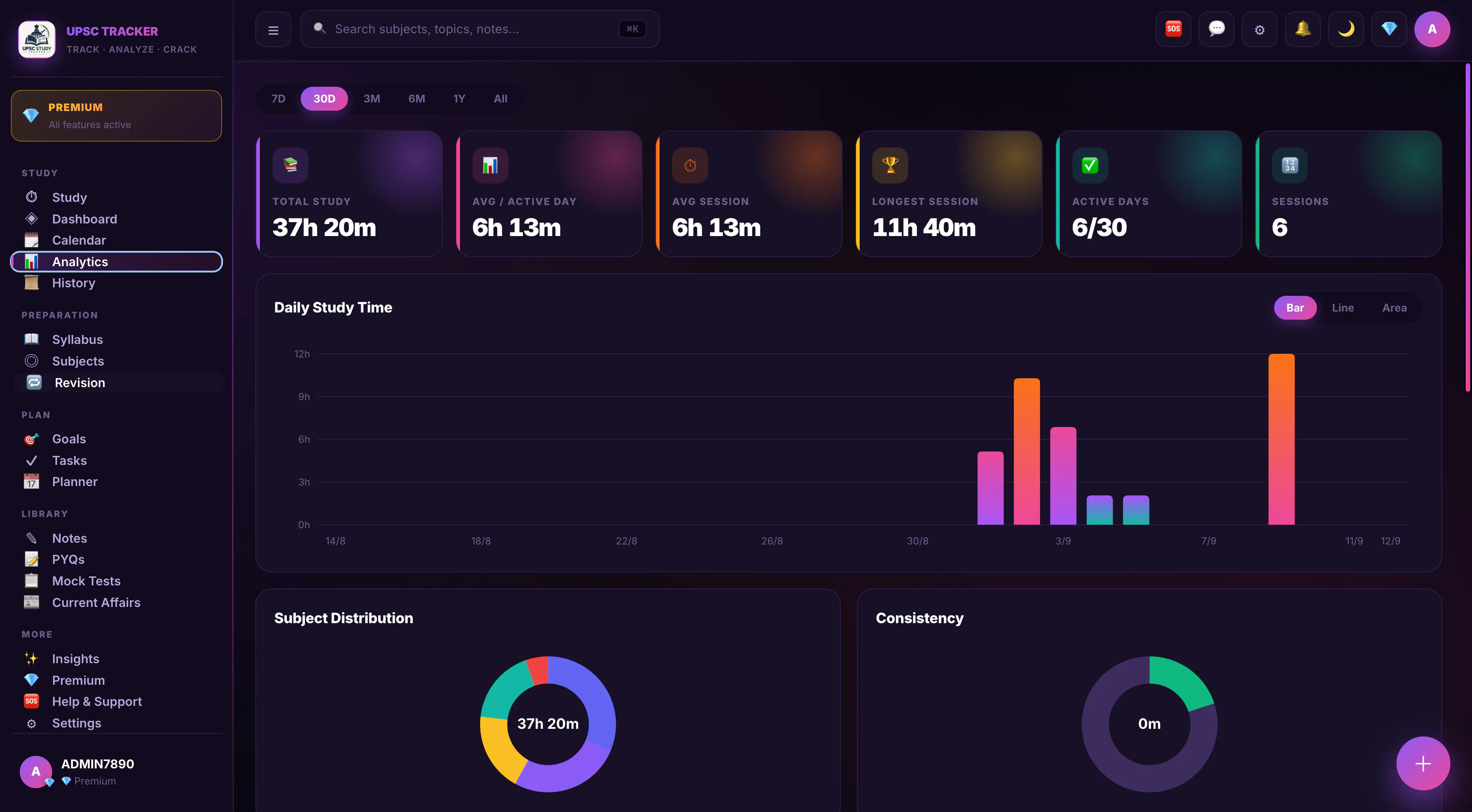
Task: Open settings gear in top bar
Action: pos(1259,29)
